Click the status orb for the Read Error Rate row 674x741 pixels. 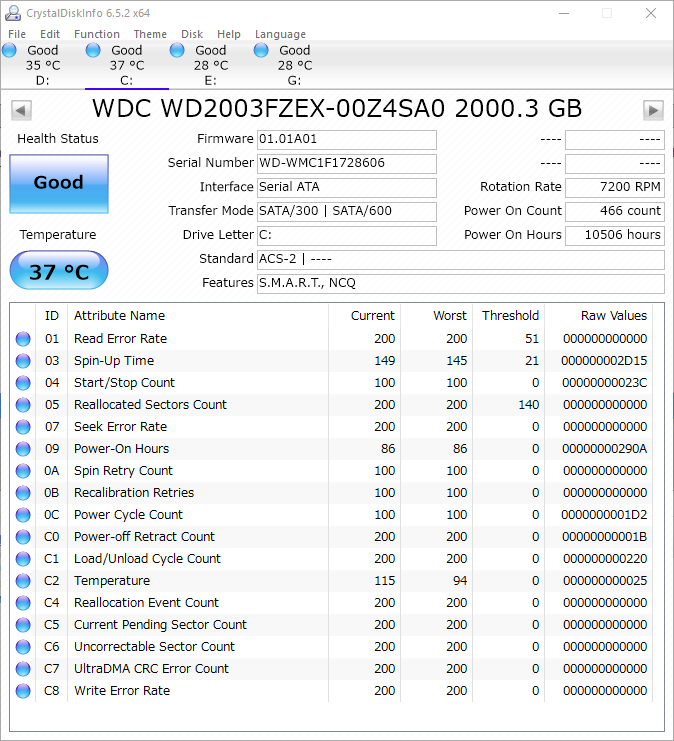(23, 339)
